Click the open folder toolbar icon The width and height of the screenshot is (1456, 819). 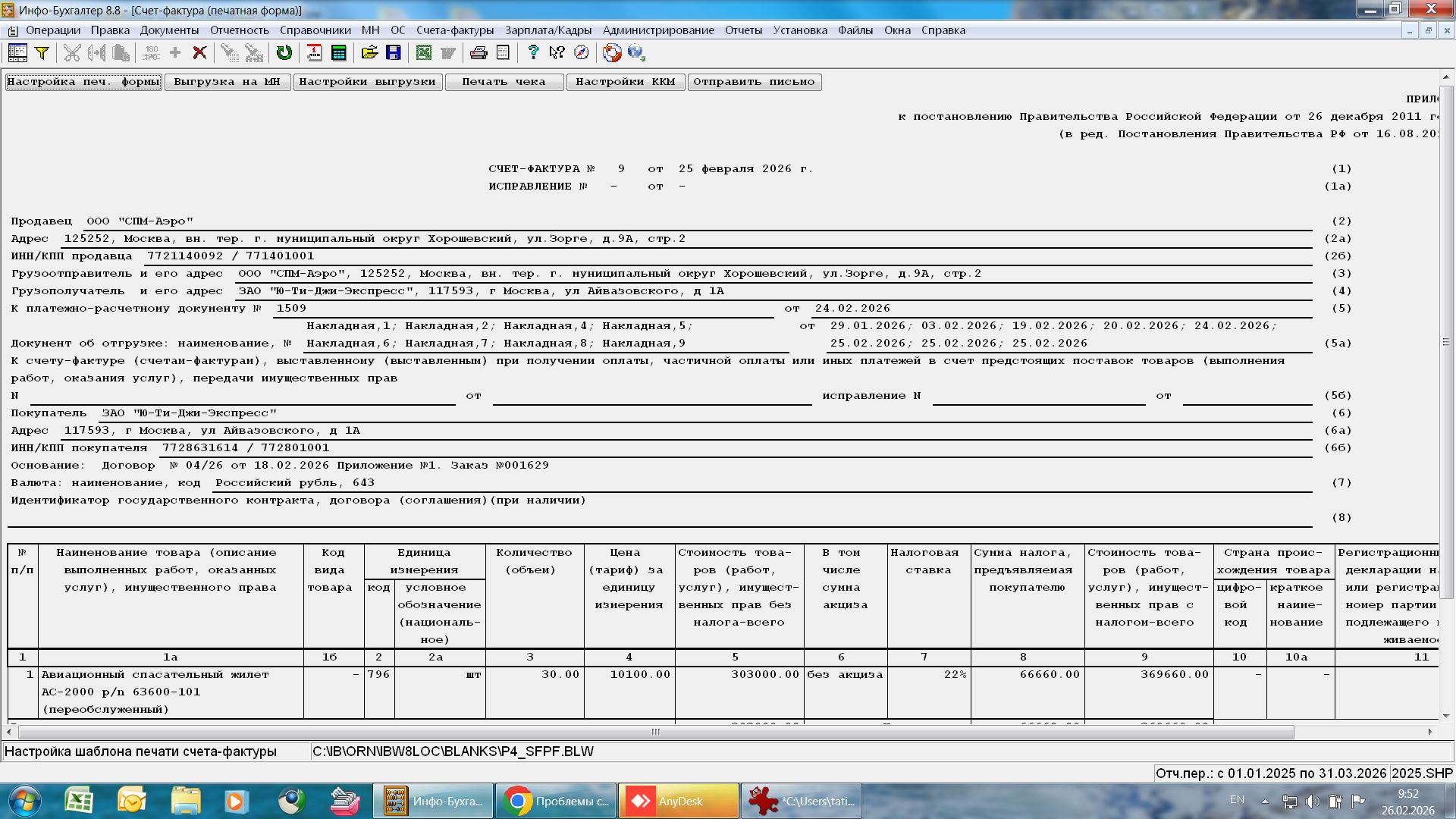[369, 52]
